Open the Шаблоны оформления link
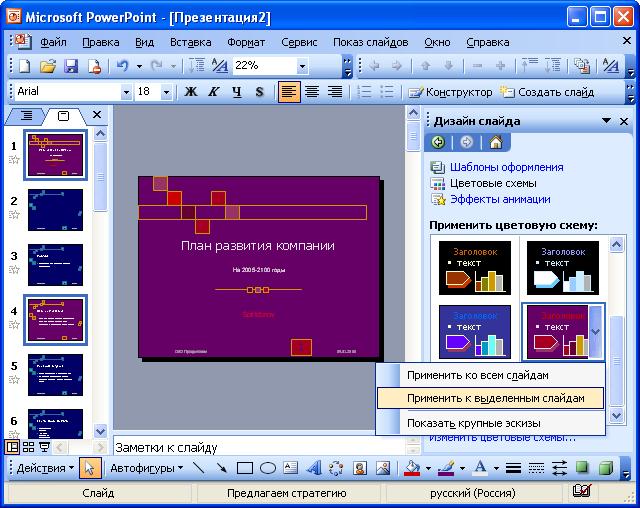This screenshot has height=508, width=640. 507,167
